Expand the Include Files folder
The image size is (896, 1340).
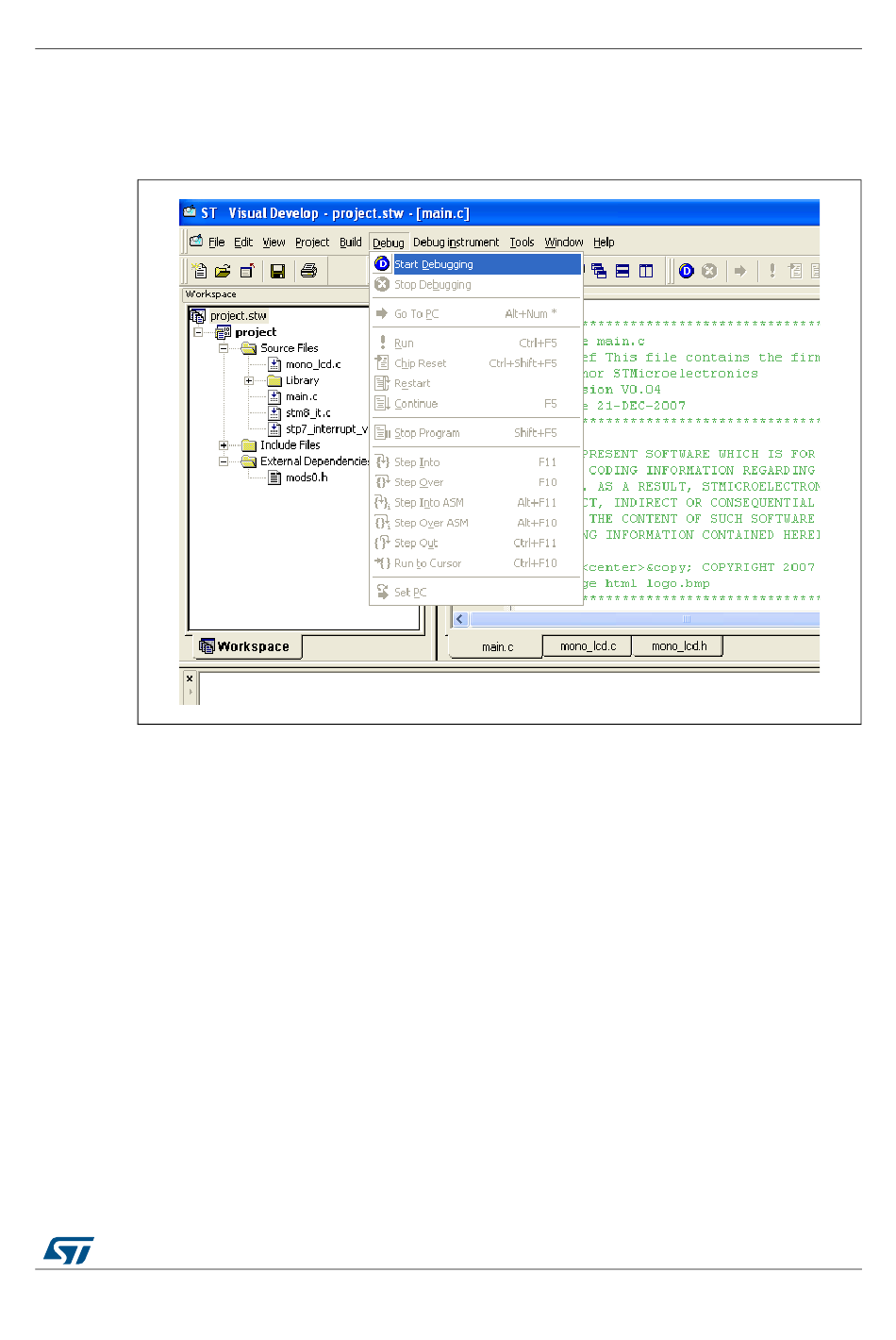click(x=224, y=445)
